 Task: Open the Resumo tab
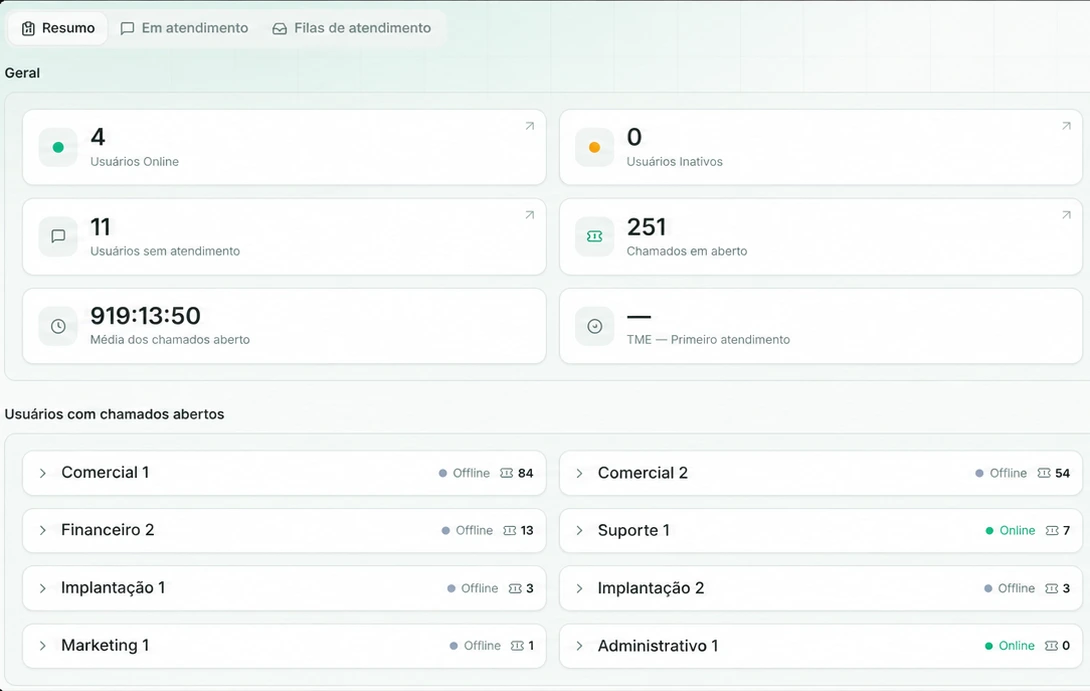58,29
